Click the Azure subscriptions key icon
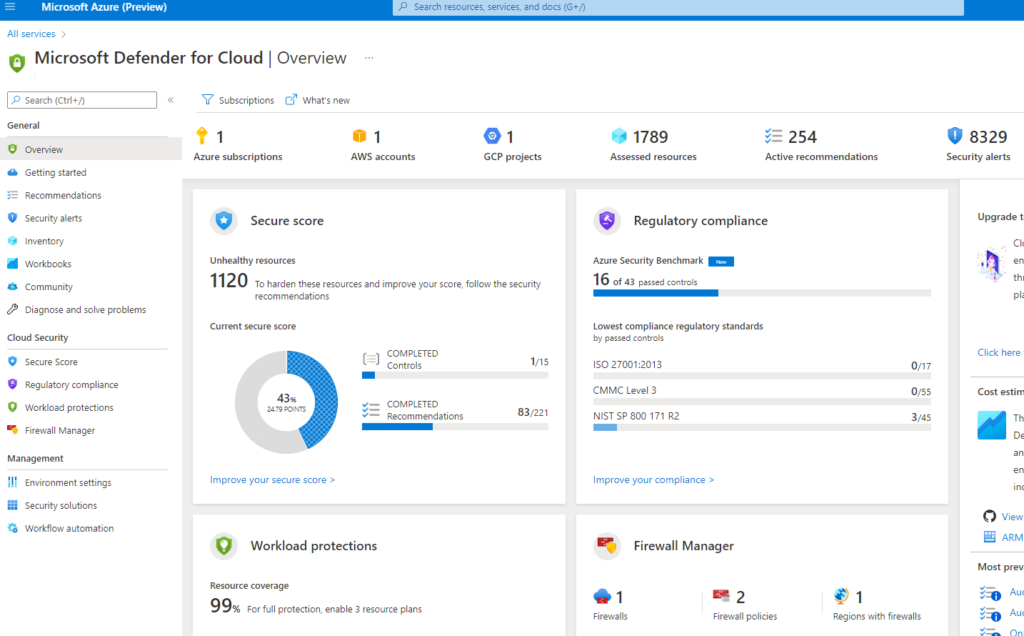The height and width of the screenshot is (636, 1024). pos(201,136)
